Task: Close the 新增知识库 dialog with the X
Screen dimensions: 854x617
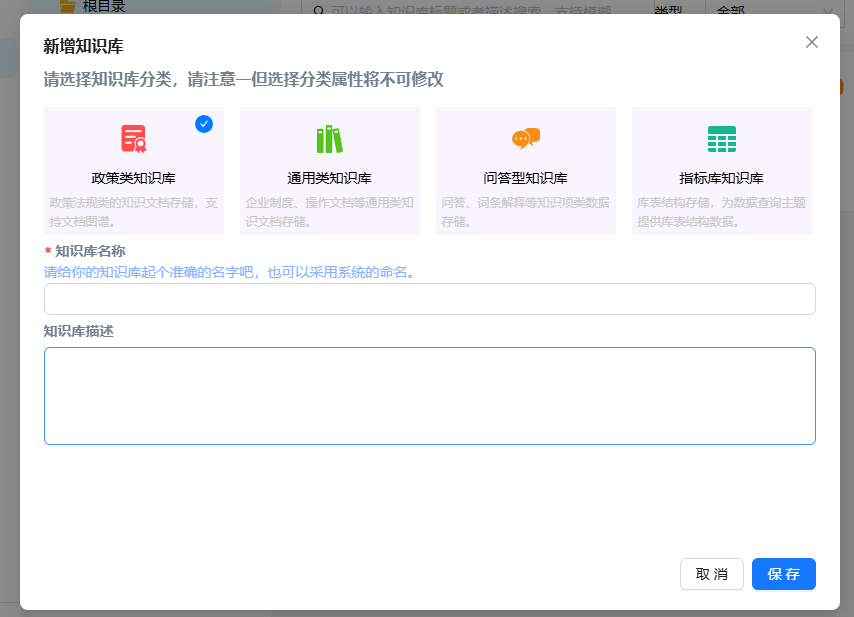Action: tap(812, 42)
